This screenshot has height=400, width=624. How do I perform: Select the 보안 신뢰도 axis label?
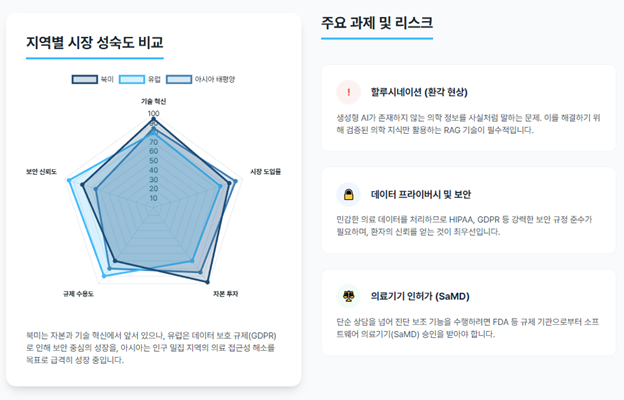pos(41,172)
